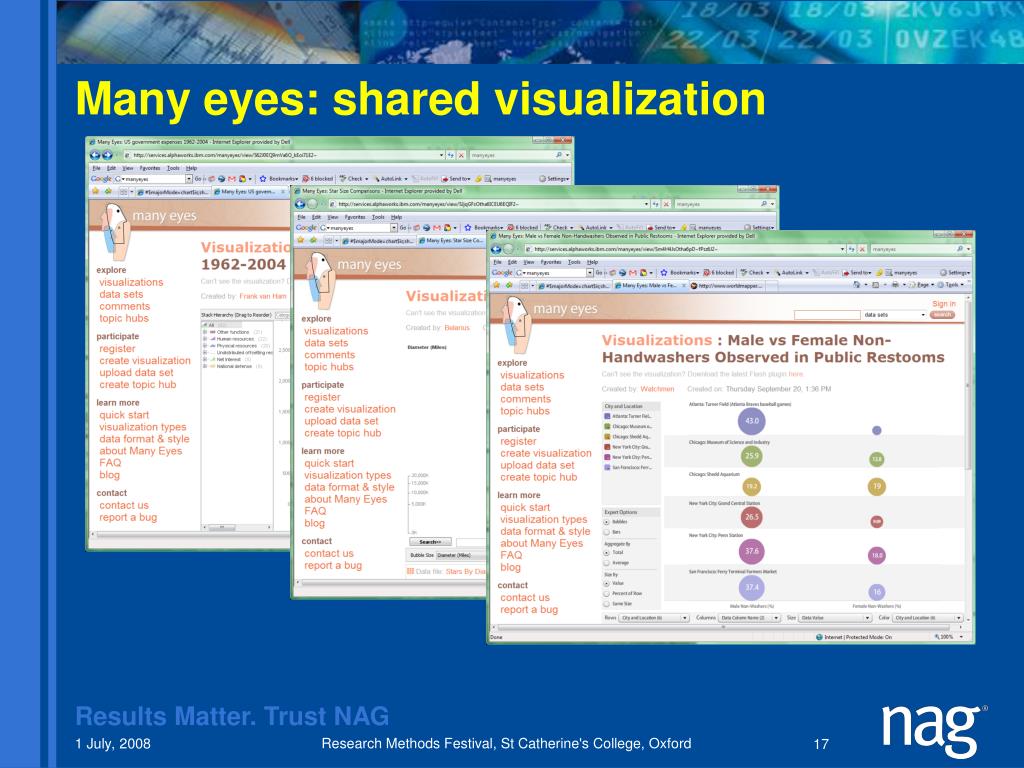Screen dimensions: 1024x768
Task: Open Tools menu in Star Size Comparisons window
Action: pyautogui.click(x=377, y=217)
